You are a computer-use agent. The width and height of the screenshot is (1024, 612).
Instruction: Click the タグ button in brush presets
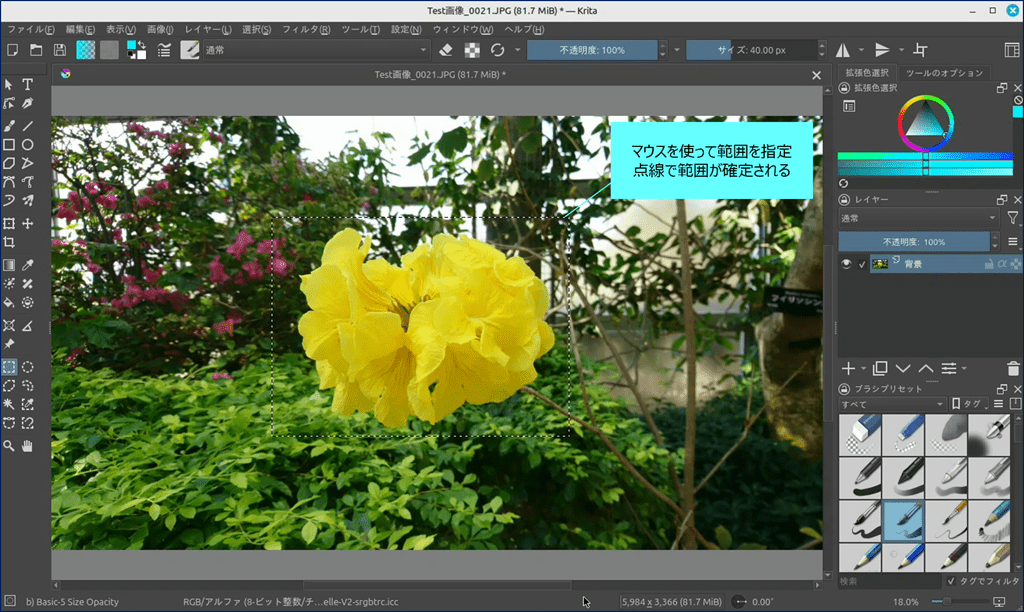(x=968, y=404)
